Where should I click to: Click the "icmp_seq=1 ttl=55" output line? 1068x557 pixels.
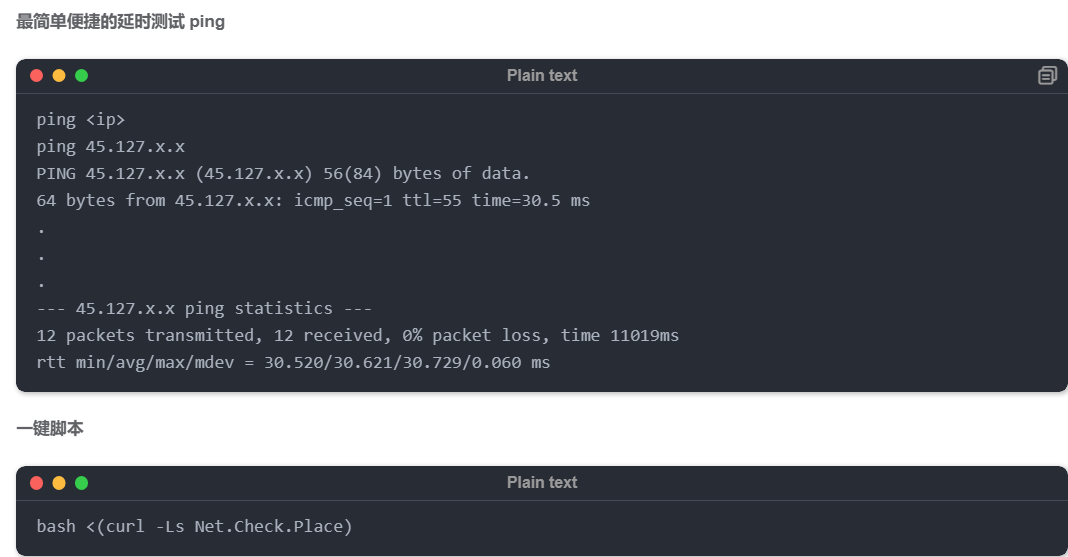click(313, 200)
